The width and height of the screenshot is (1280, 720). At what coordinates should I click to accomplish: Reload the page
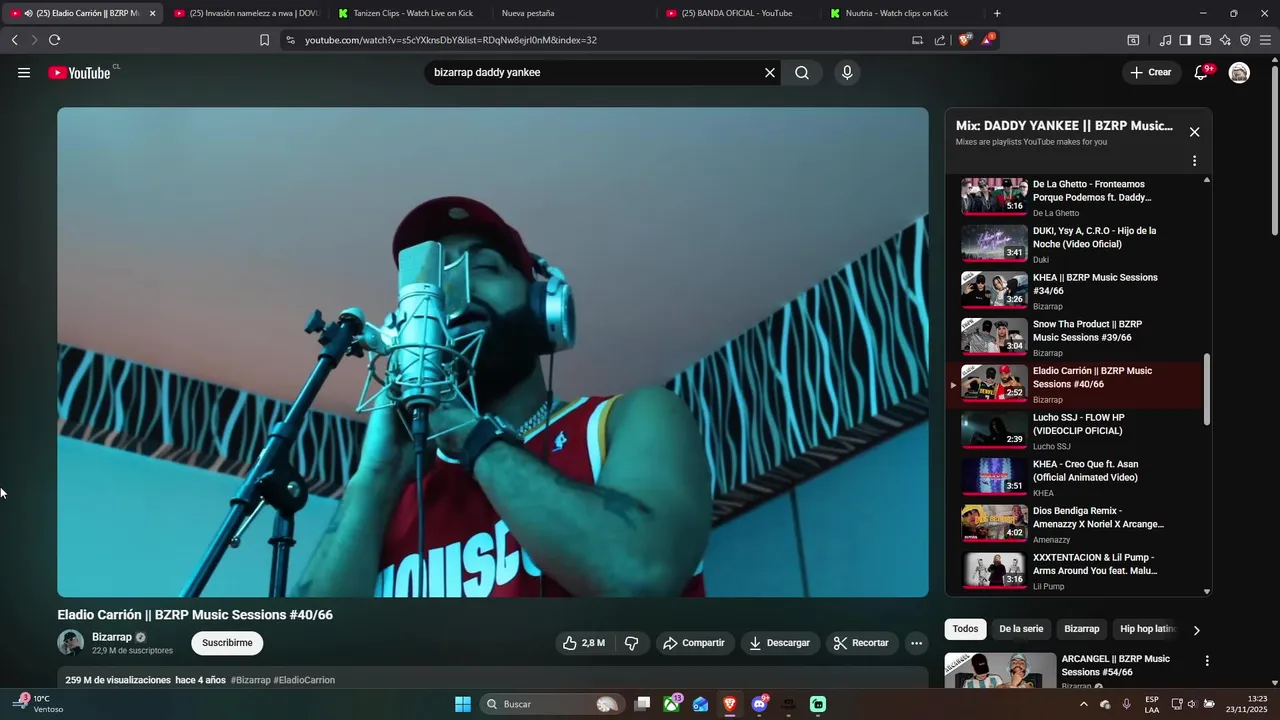(x=54, y=40)
